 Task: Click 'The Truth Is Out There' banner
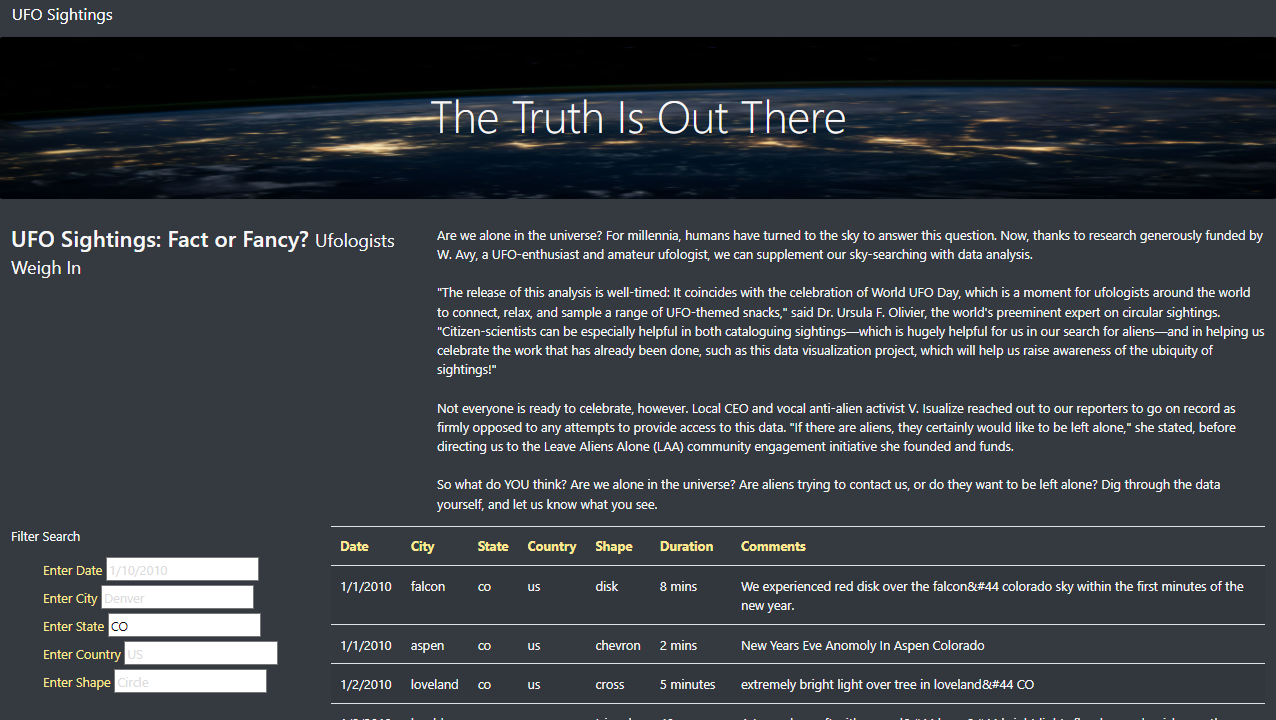pos(638,117)
